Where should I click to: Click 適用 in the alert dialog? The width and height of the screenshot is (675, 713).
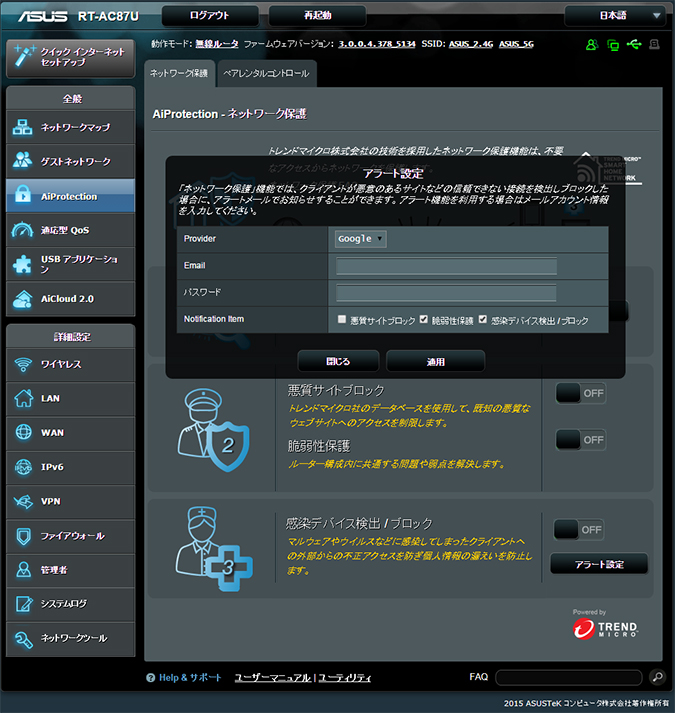point(435,362)
